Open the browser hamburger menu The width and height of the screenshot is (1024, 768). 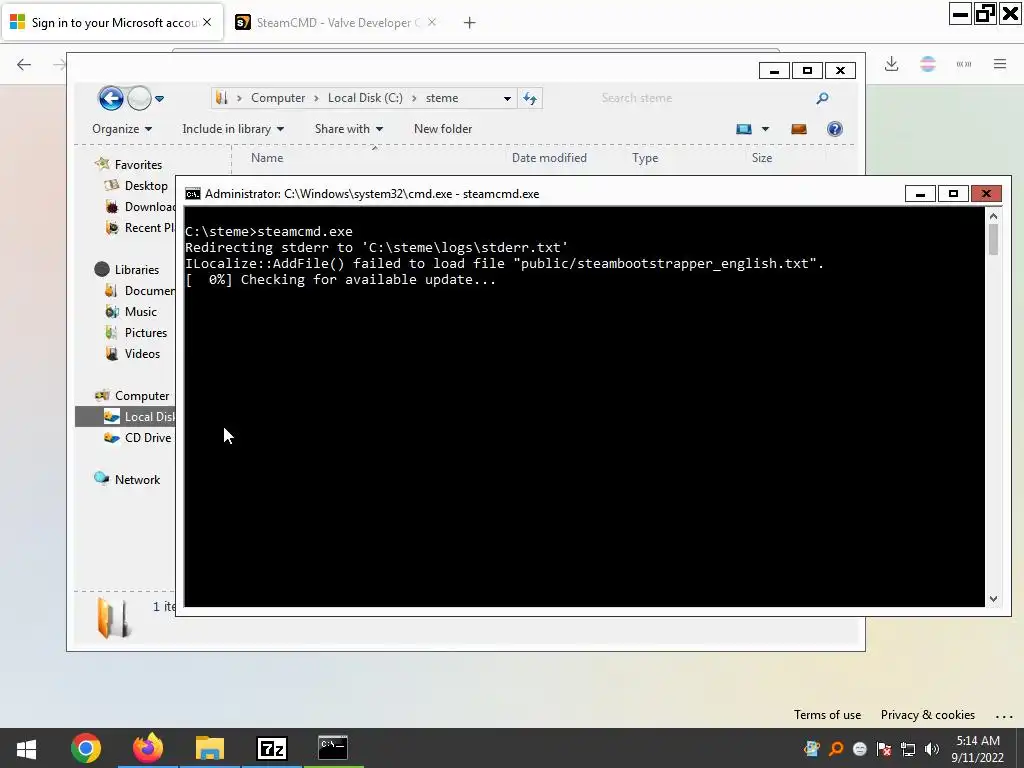click(1000, 64)
